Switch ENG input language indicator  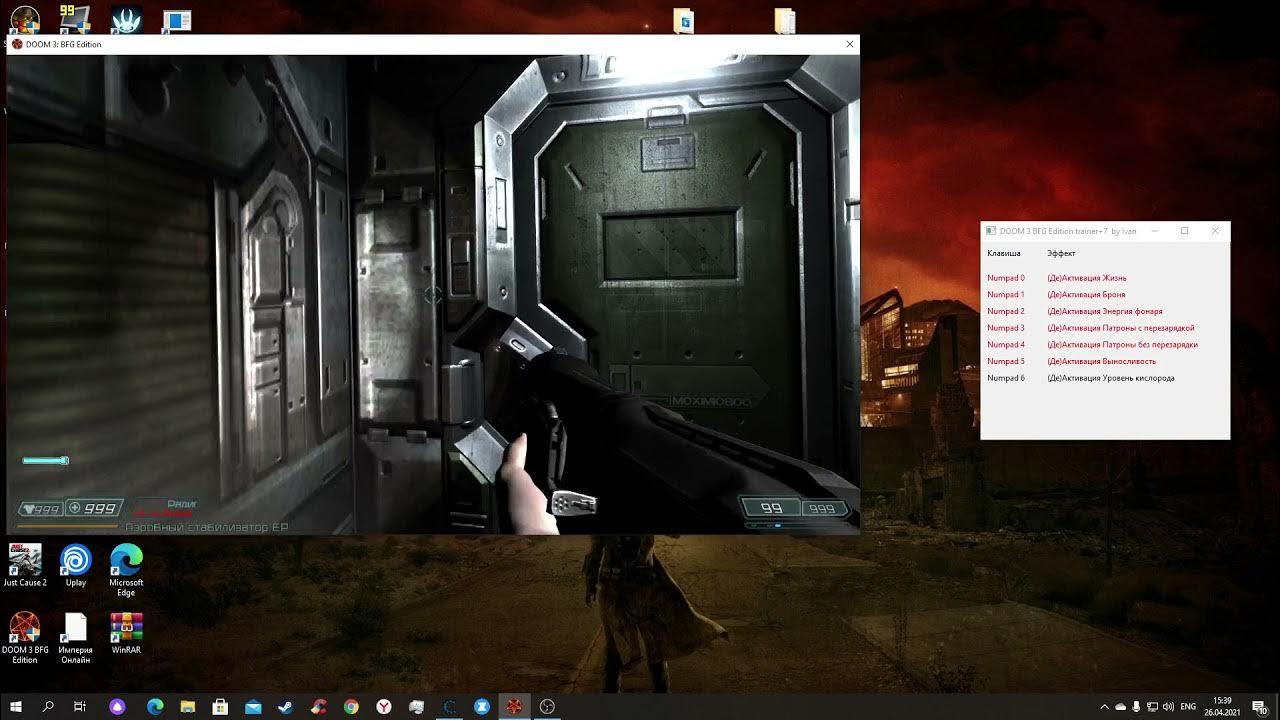(x=1188, y=707)
